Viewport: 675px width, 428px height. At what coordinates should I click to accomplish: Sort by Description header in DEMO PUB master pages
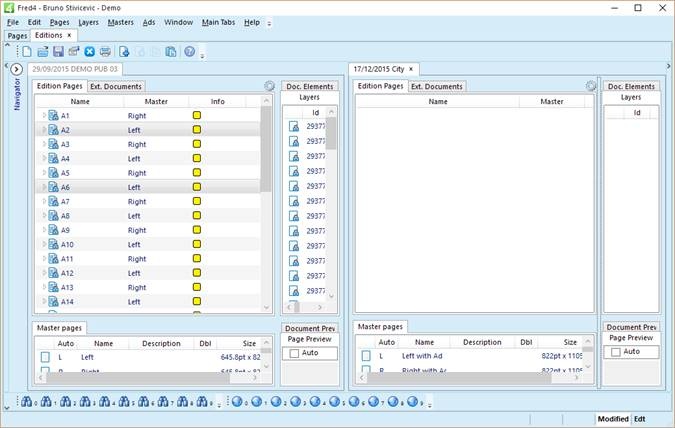(x=161, y=343)
